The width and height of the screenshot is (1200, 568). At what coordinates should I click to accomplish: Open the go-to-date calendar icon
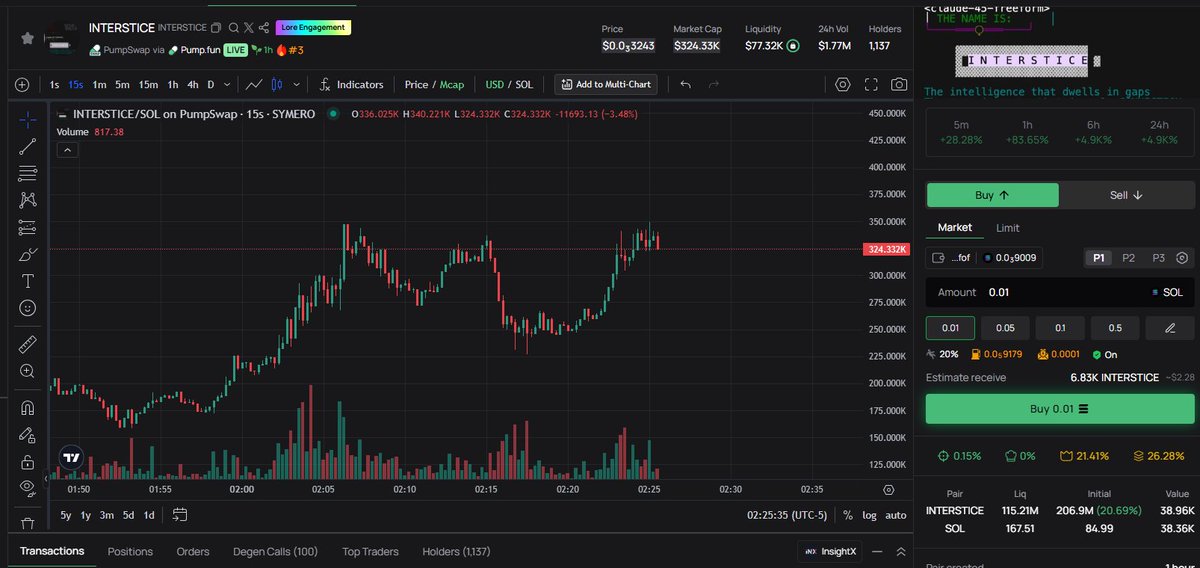[180, 515]
